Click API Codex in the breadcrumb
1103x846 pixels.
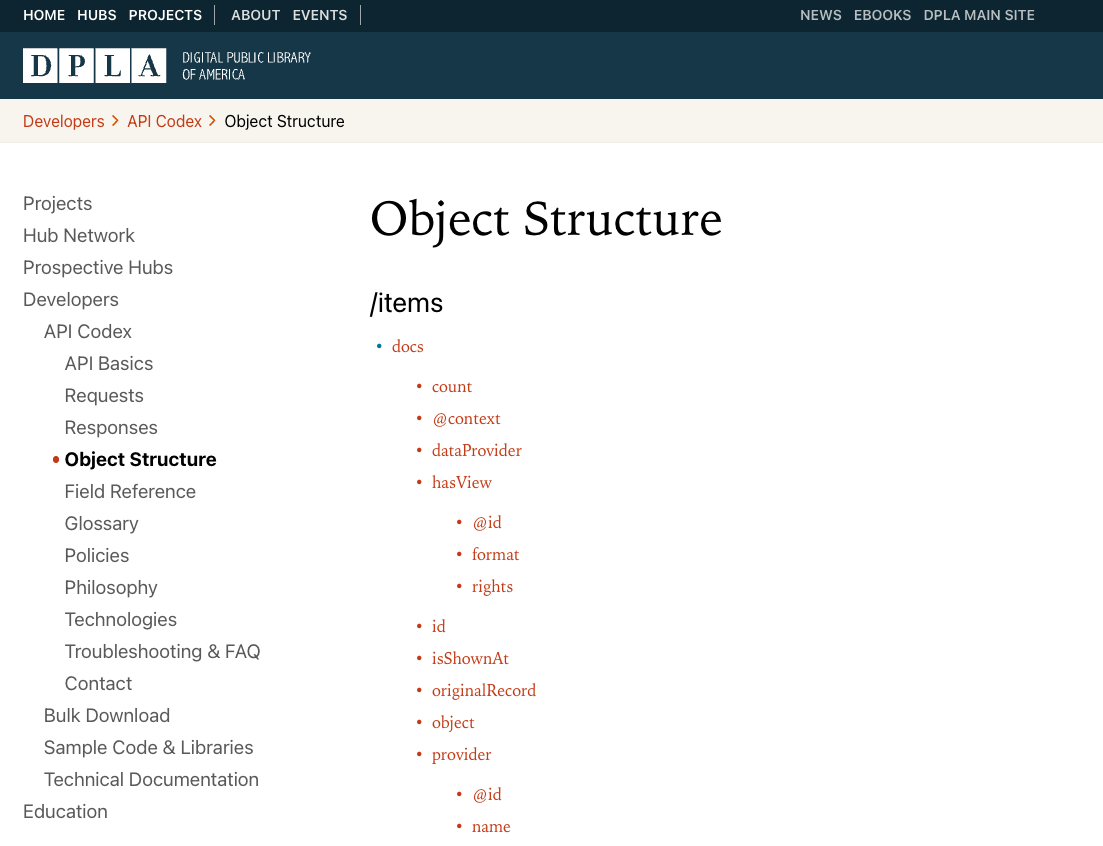(165, 122)
